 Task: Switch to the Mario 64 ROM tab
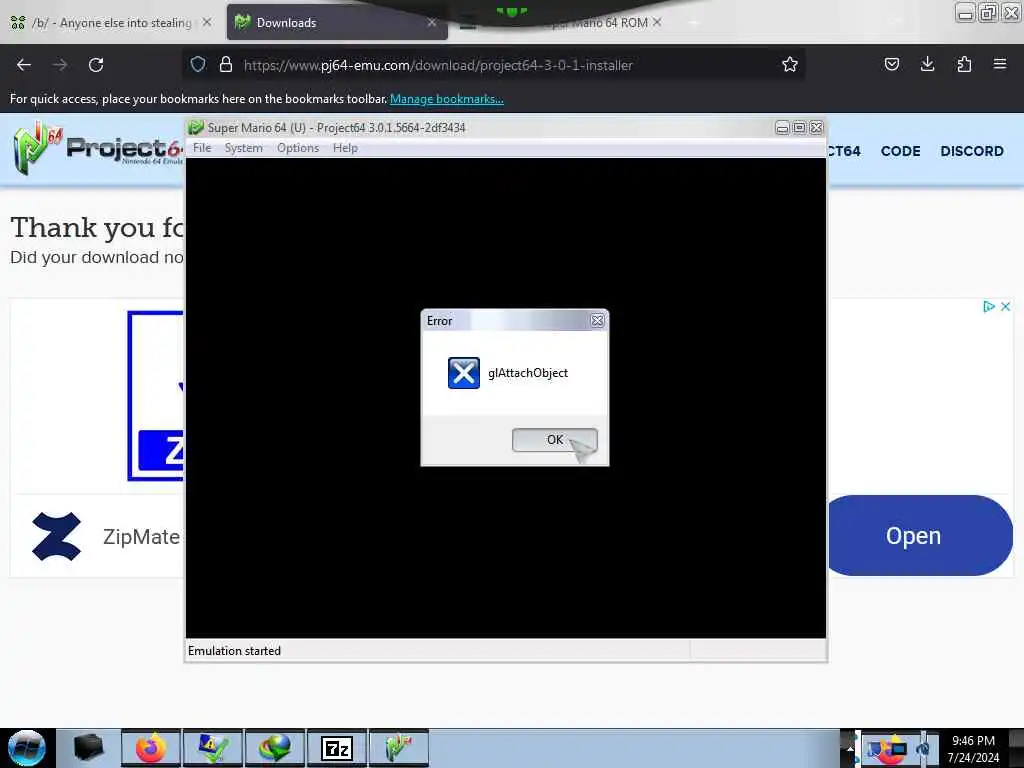coord(562,23)
